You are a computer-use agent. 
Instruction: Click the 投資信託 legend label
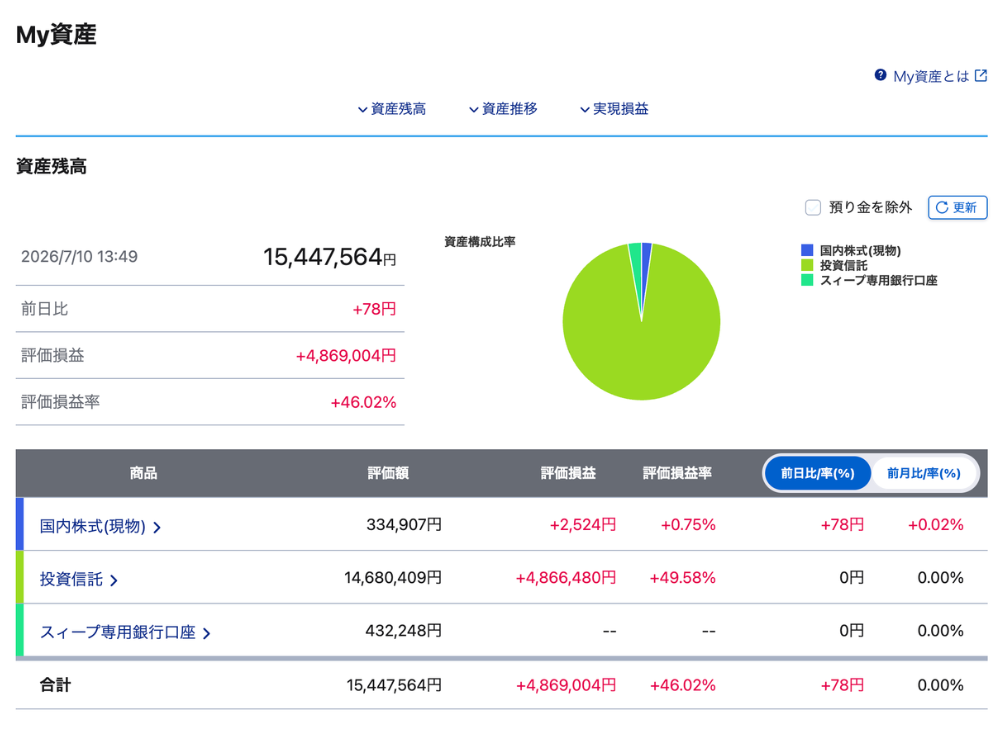click(843, 265)
